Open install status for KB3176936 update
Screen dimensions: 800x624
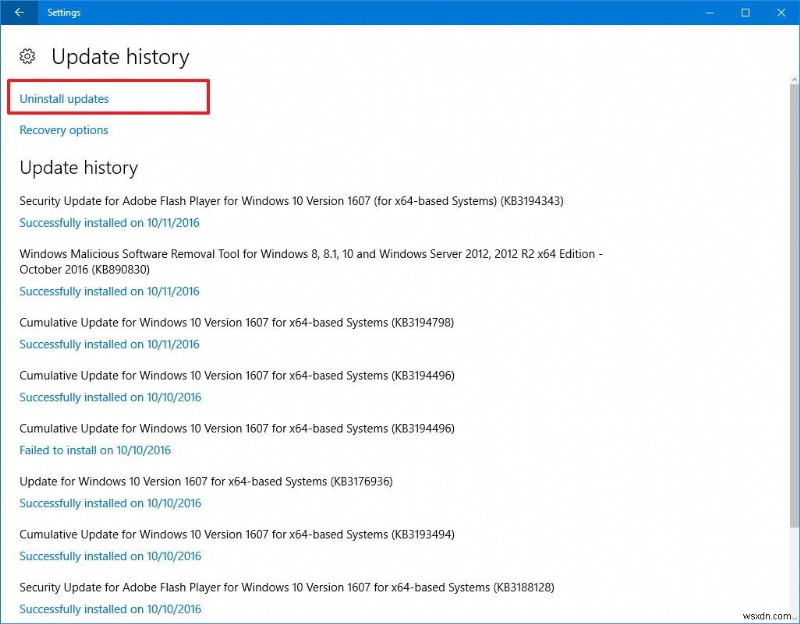click(110, 503)
